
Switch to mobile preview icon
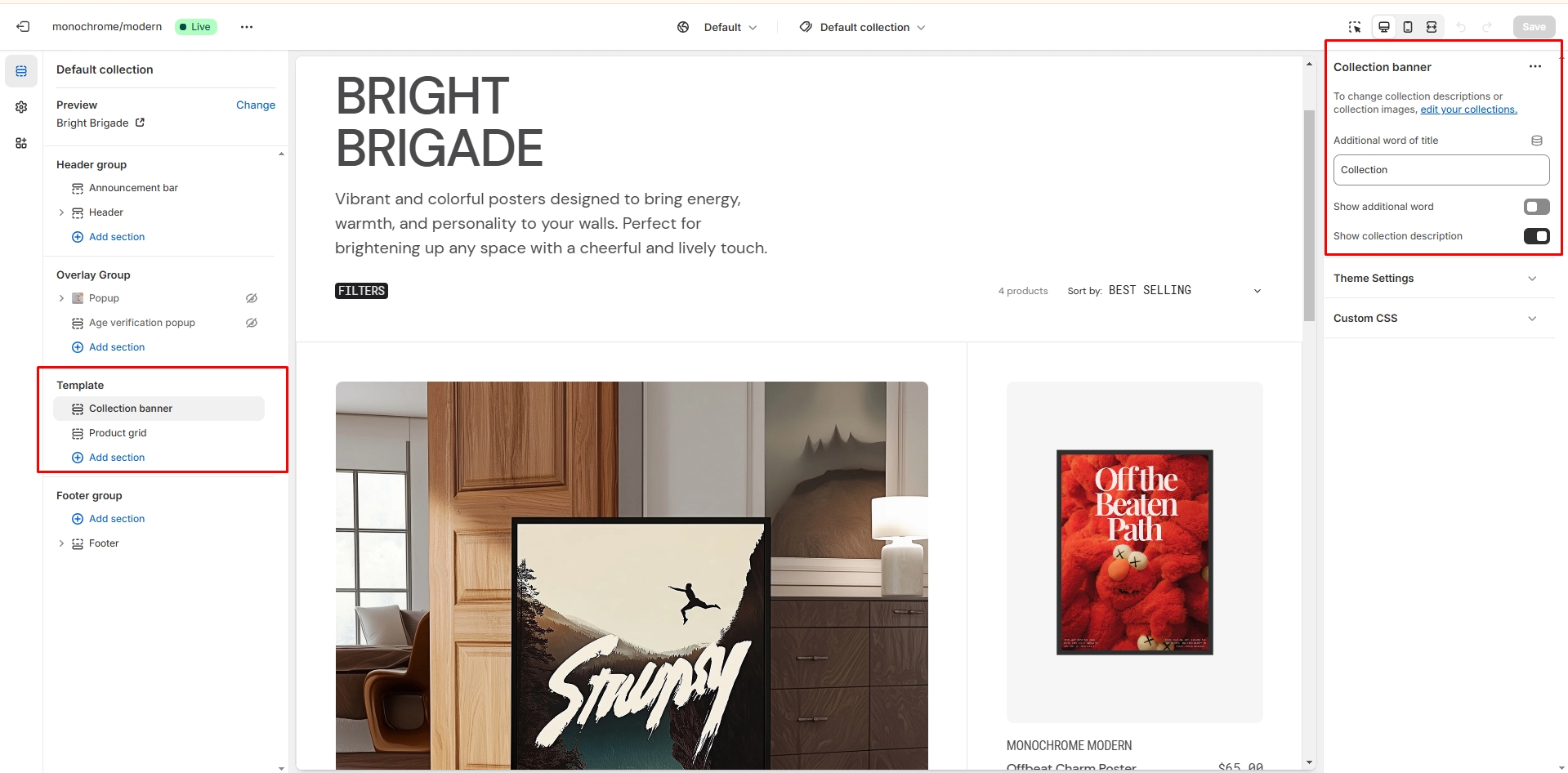tap(1408, 27)
